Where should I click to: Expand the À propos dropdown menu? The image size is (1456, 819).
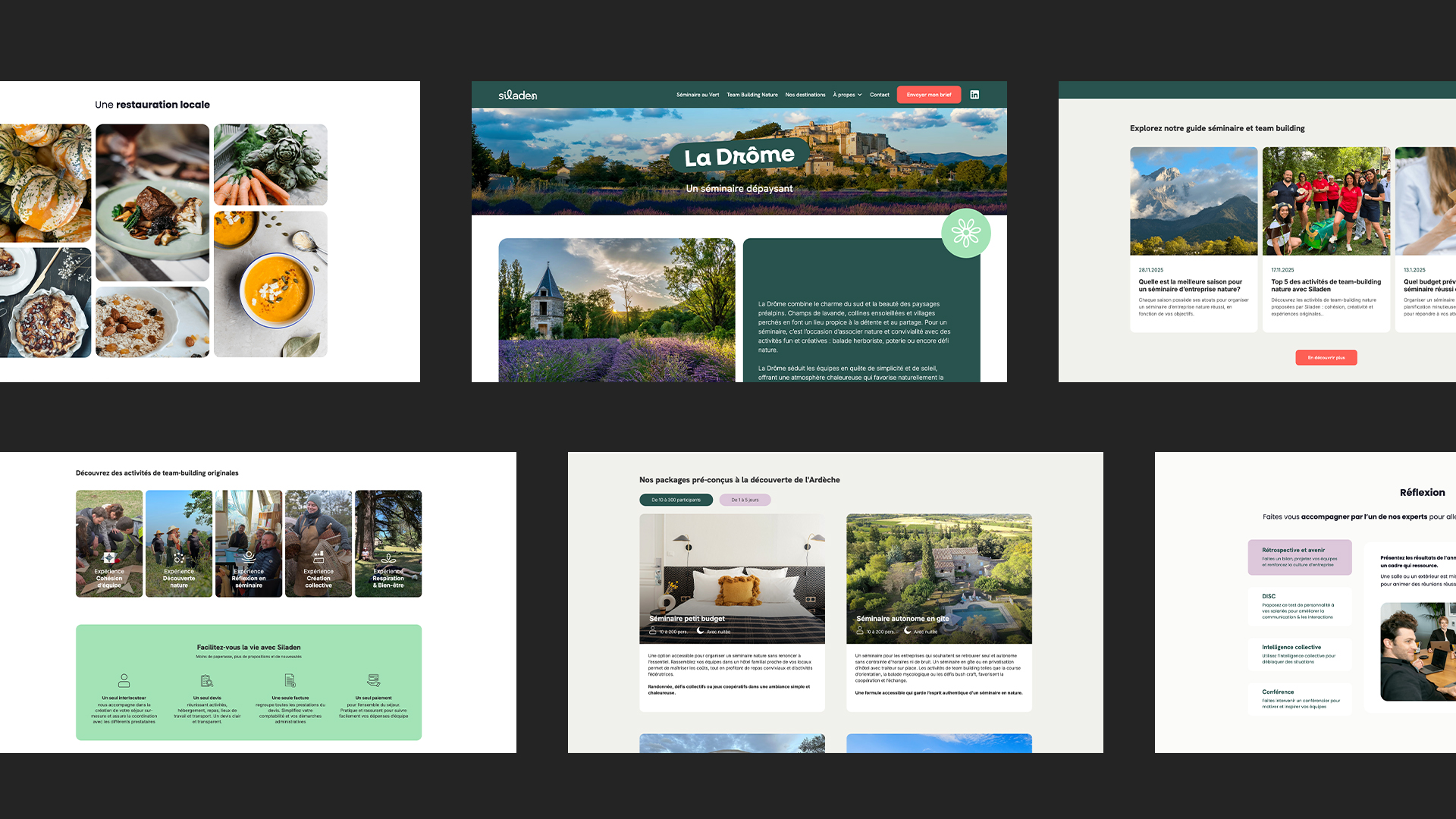pyautogui.click(x=847, y=95)
